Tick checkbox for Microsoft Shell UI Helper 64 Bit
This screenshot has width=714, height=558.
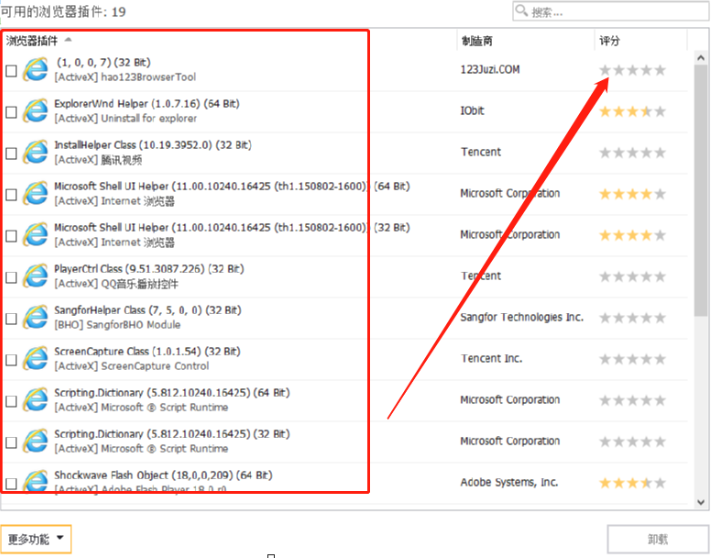coord(11,195)
